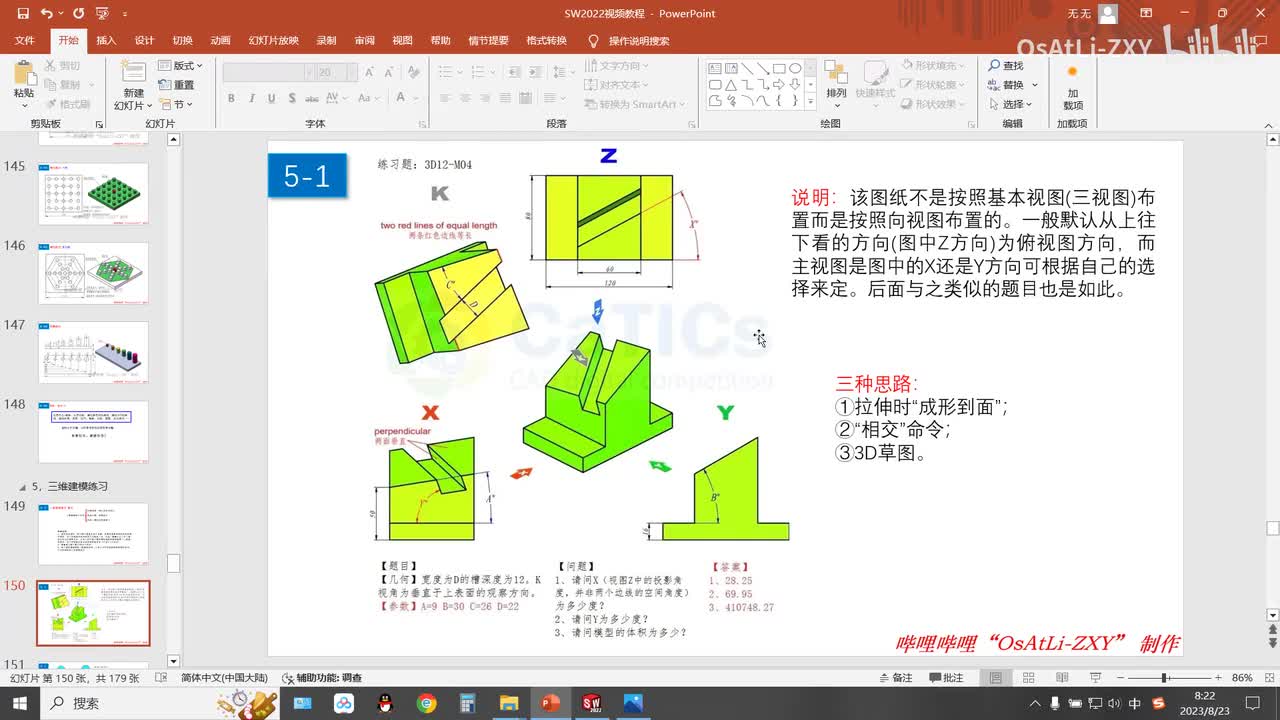
Task: Open the SolidWorks 2022 taskbar icon
Action: 591,703
